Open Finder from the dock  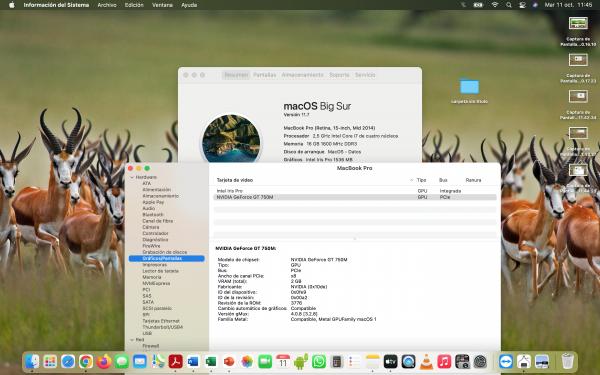pos(32,362)
